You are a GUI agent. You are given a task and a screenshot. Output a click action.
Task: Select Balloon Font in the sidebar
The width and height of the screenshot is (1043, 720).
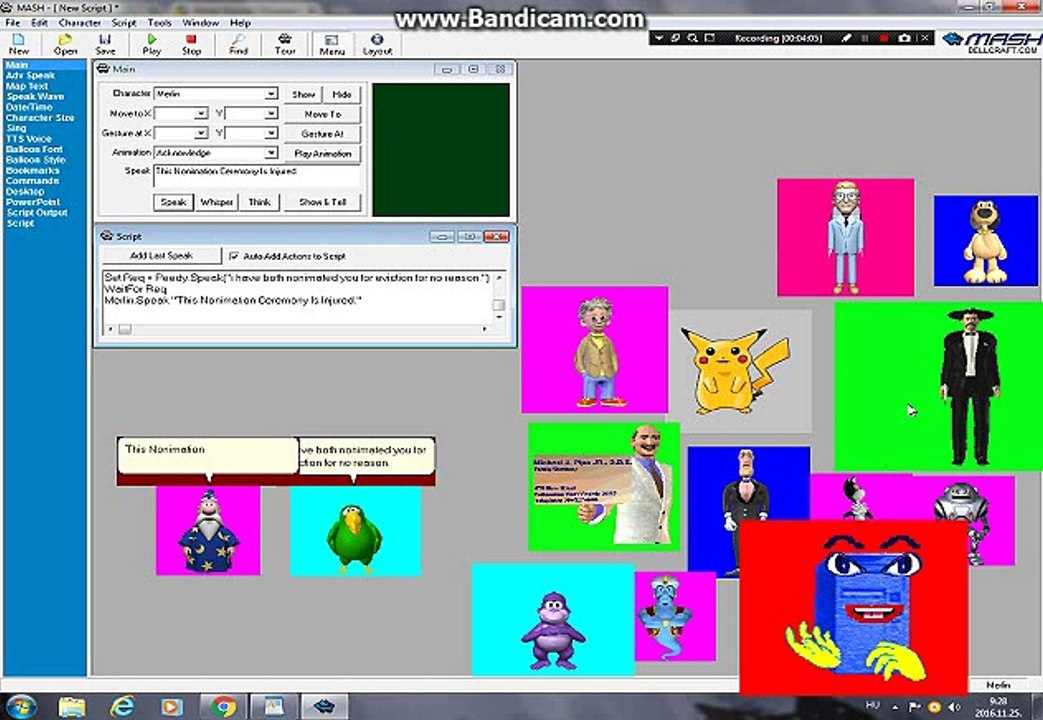click(x=34, y=149)
